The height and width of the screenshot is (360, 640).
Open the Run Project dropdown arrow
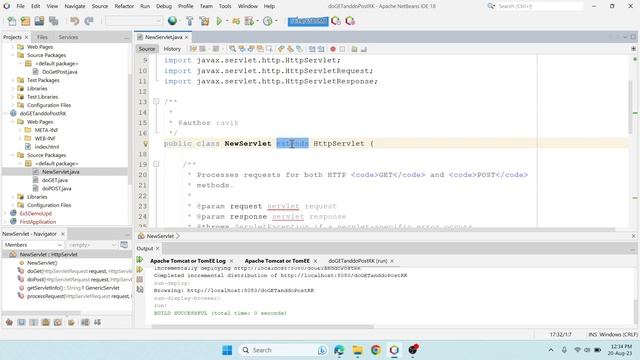(227, 21)
